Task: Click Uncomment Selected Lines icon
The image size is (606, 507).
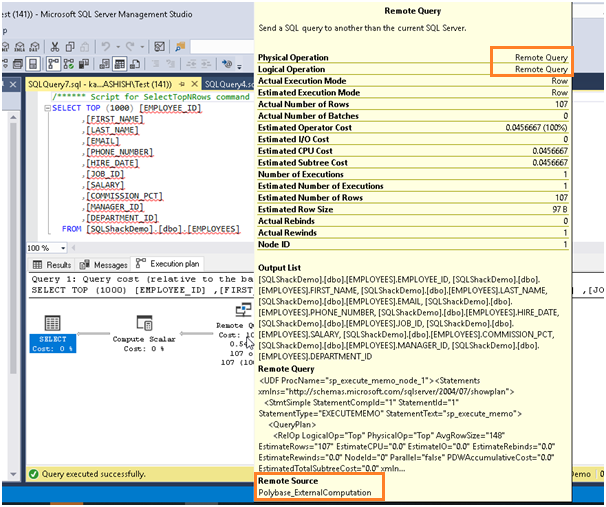Action: [170, 64]
